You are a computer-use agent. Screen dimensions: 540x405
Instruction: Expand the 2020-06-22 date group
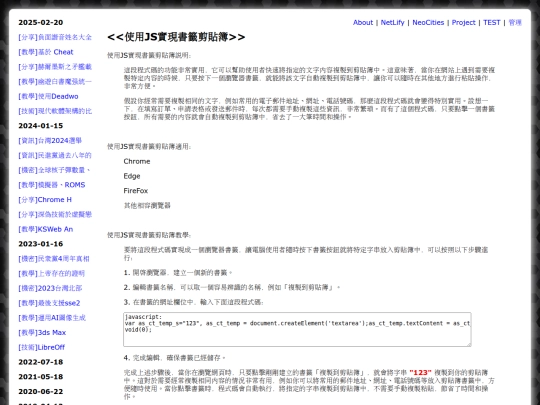point(41,392)
